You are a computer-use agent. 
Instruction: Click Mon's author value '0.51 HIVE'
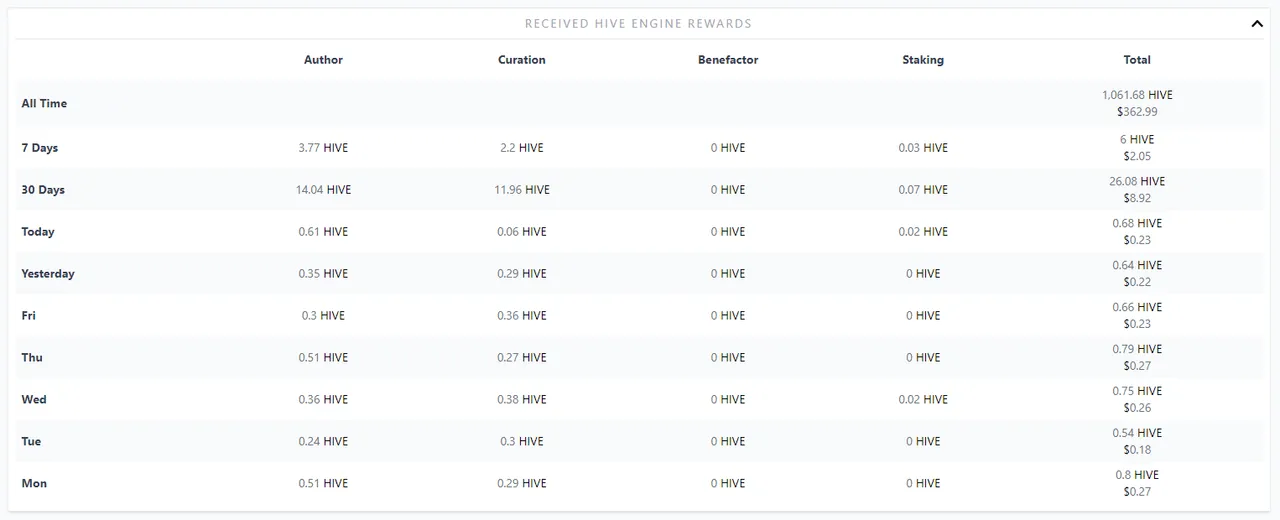(323, 484)
